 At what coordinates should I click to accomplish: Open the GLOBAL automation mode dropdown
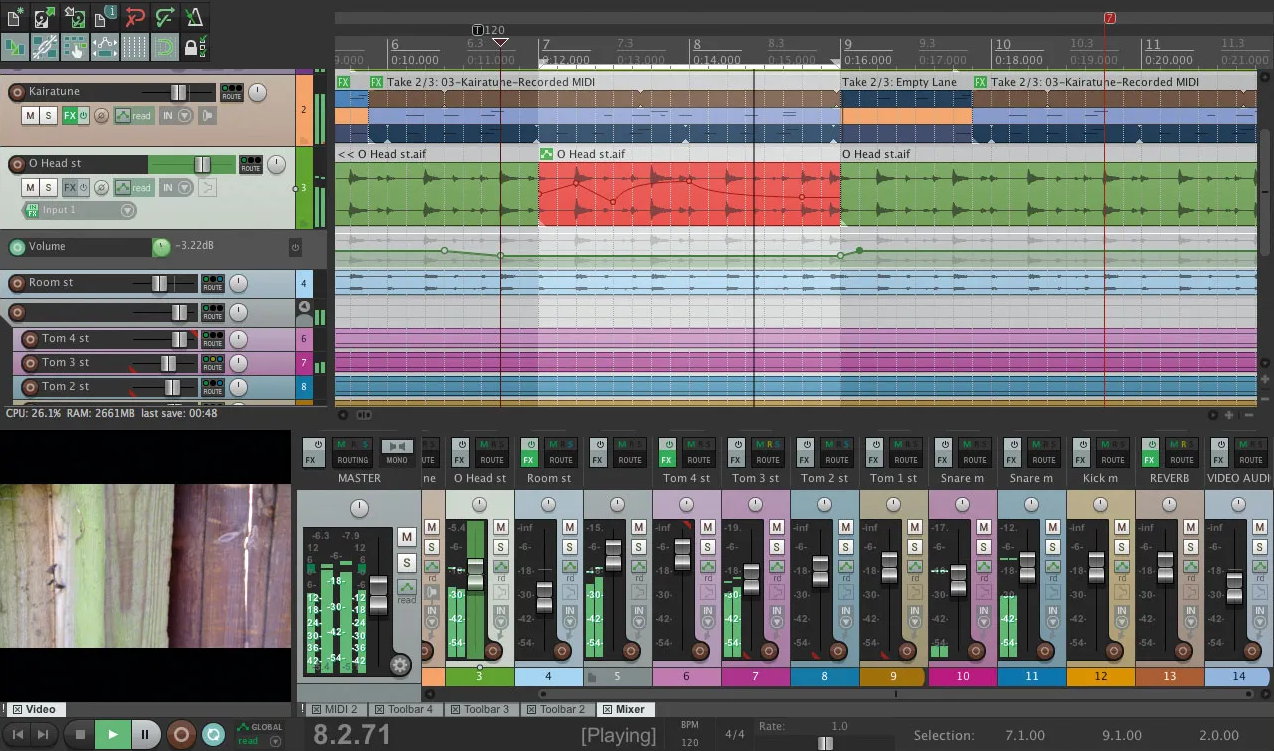click(x=276, y=741)
